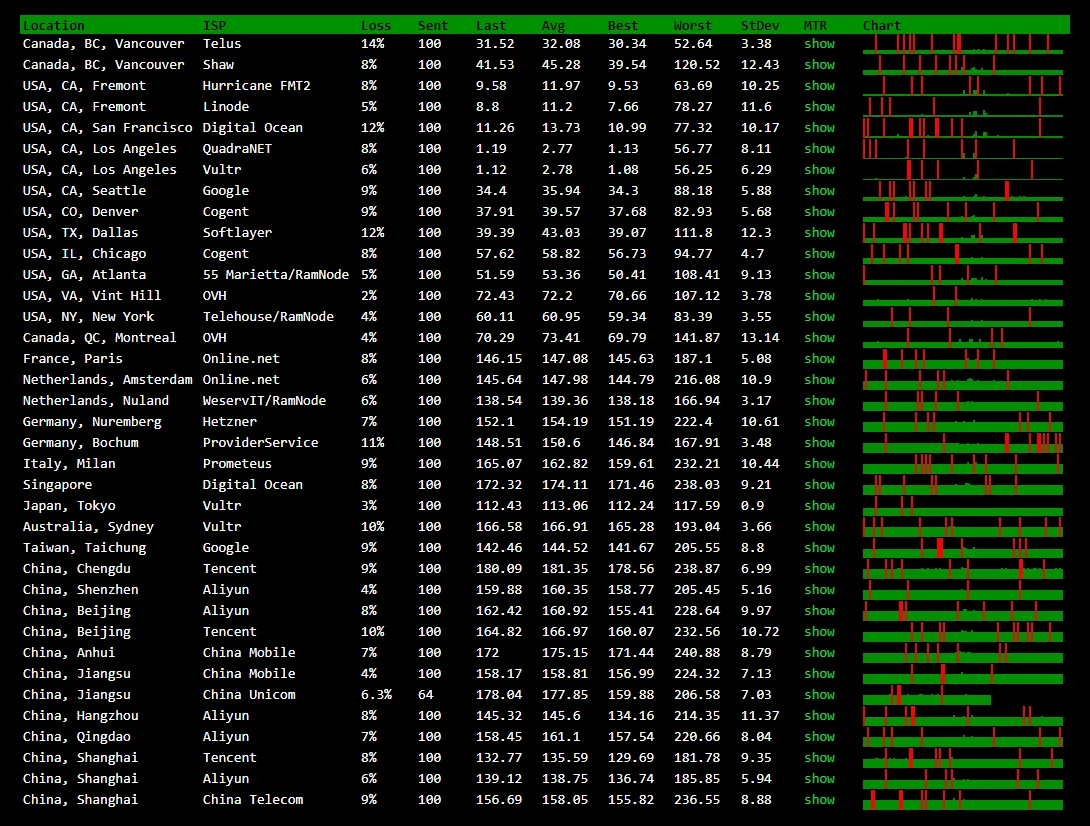Open 'show' link for Nuland WeservIT/RamNode
Image resolution: width=1090 pixels, height=826 pixels.
[819, 400]
